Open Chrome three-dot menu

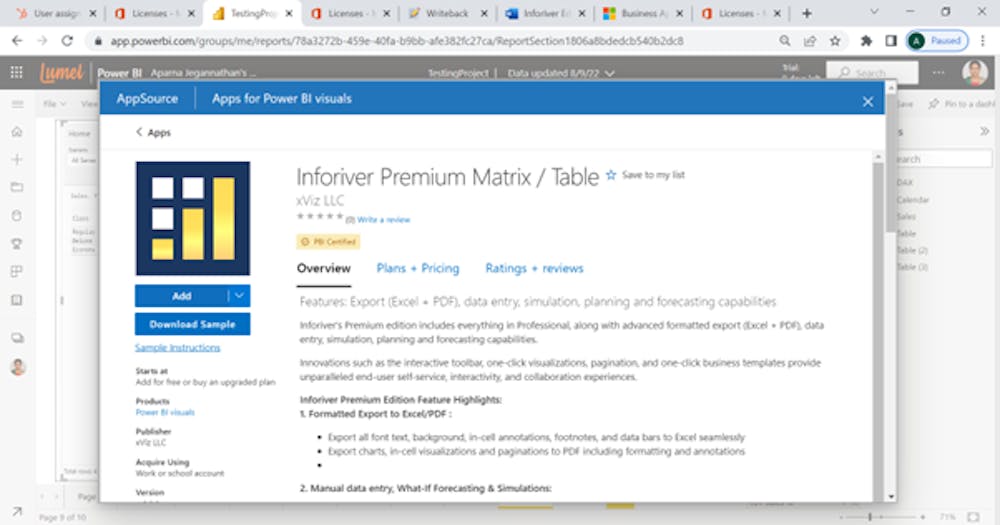click(x=983, y=41)
